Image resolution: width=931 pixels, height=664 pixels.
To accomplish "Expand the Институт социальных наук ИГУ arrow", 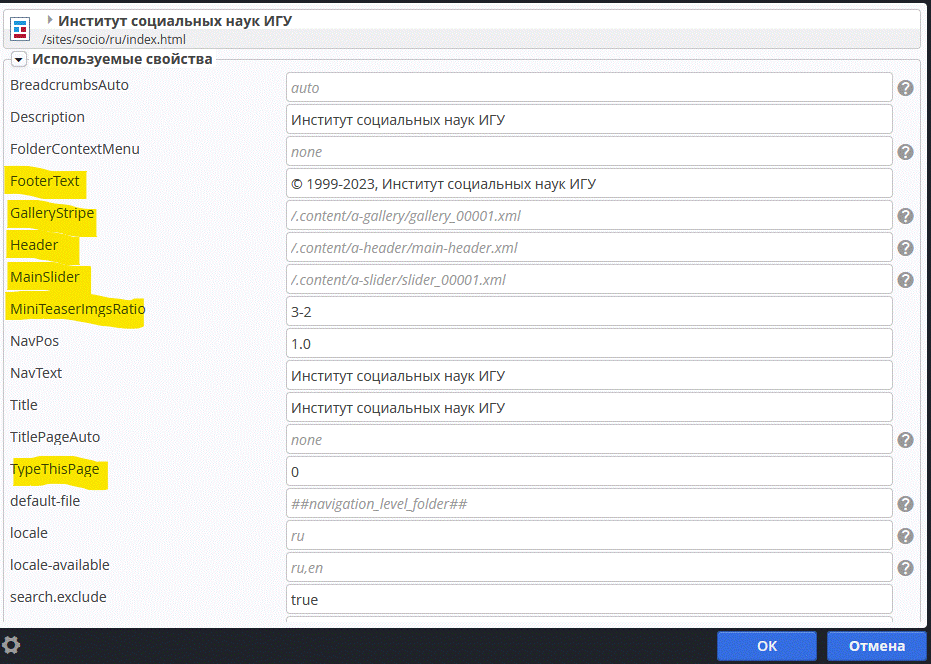I will 50,19.
